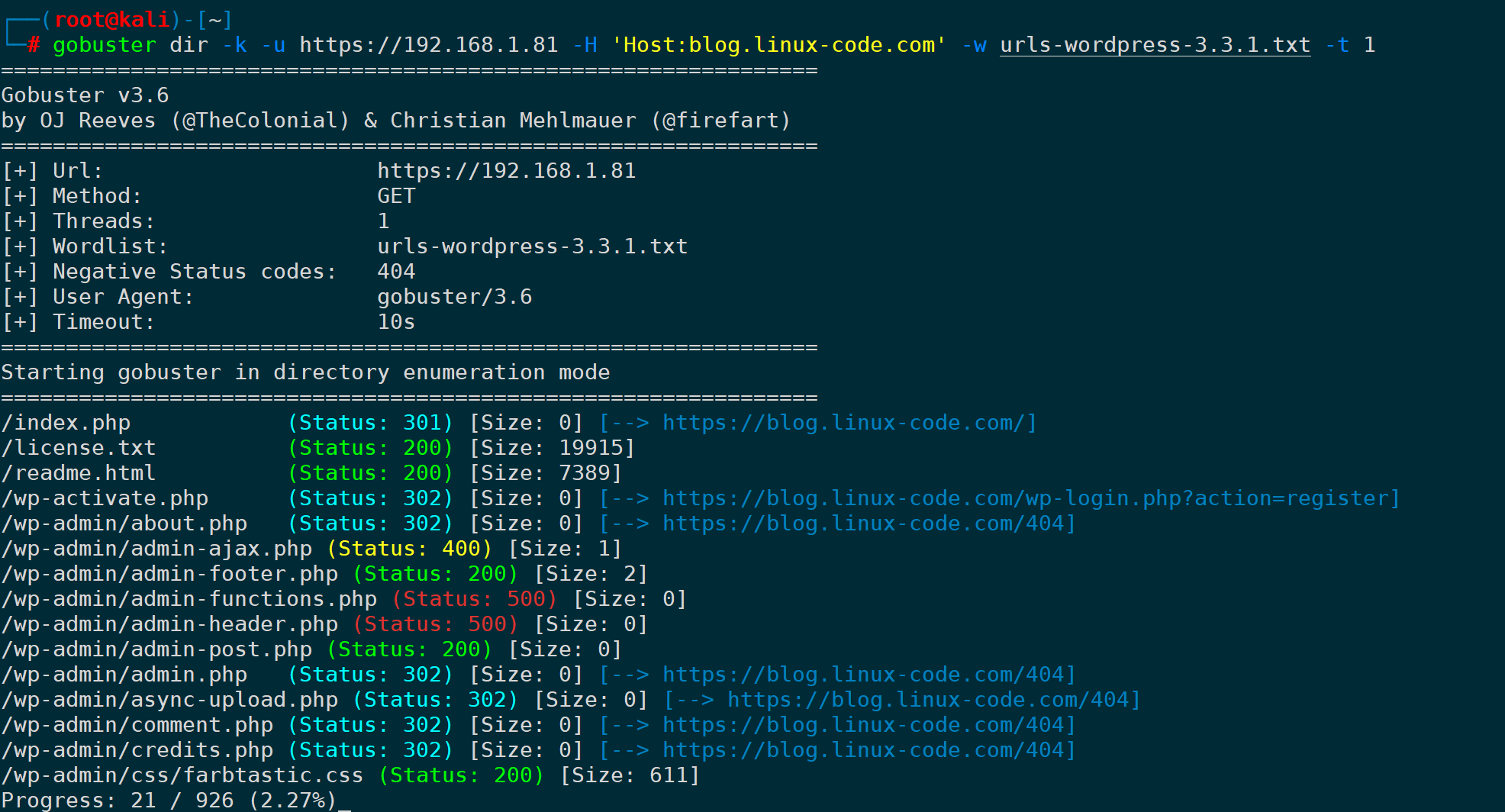
Task: Click the root@kali prompt text
Action: coord(111,20)
